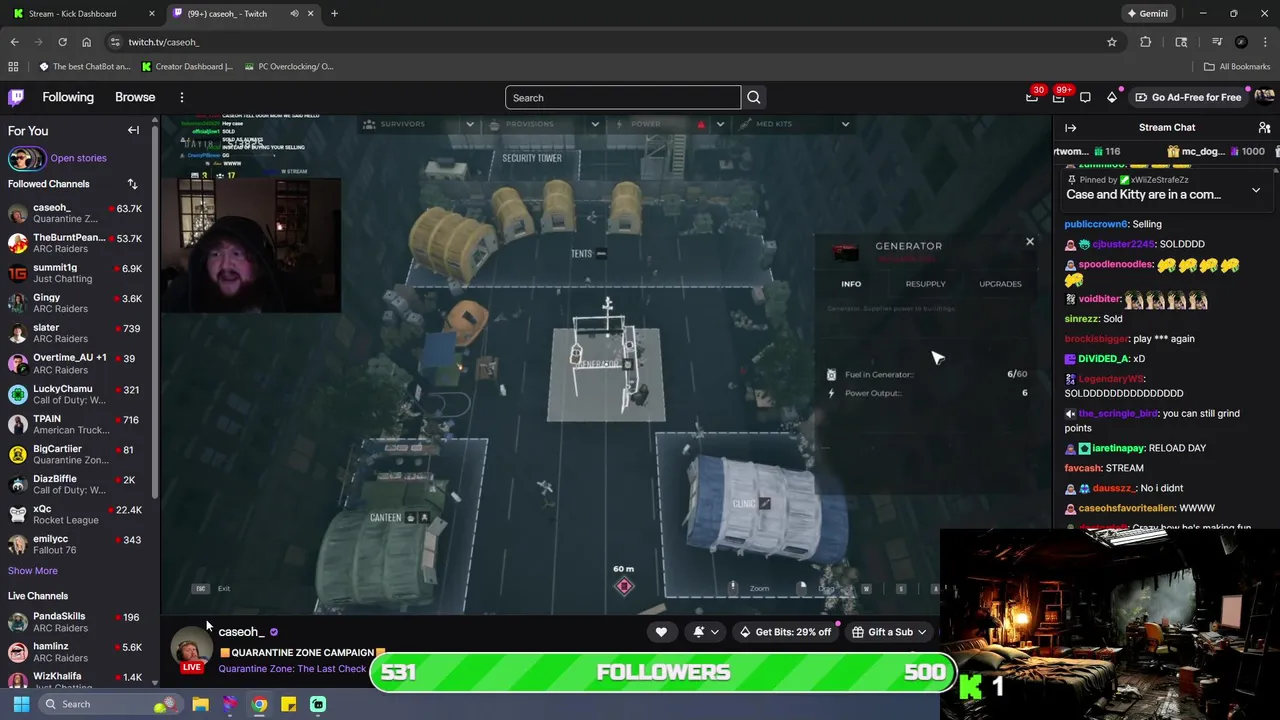Click the Windows taskbar search box
This screenshot has height=720, width=1280.
[x=110, y=704]
